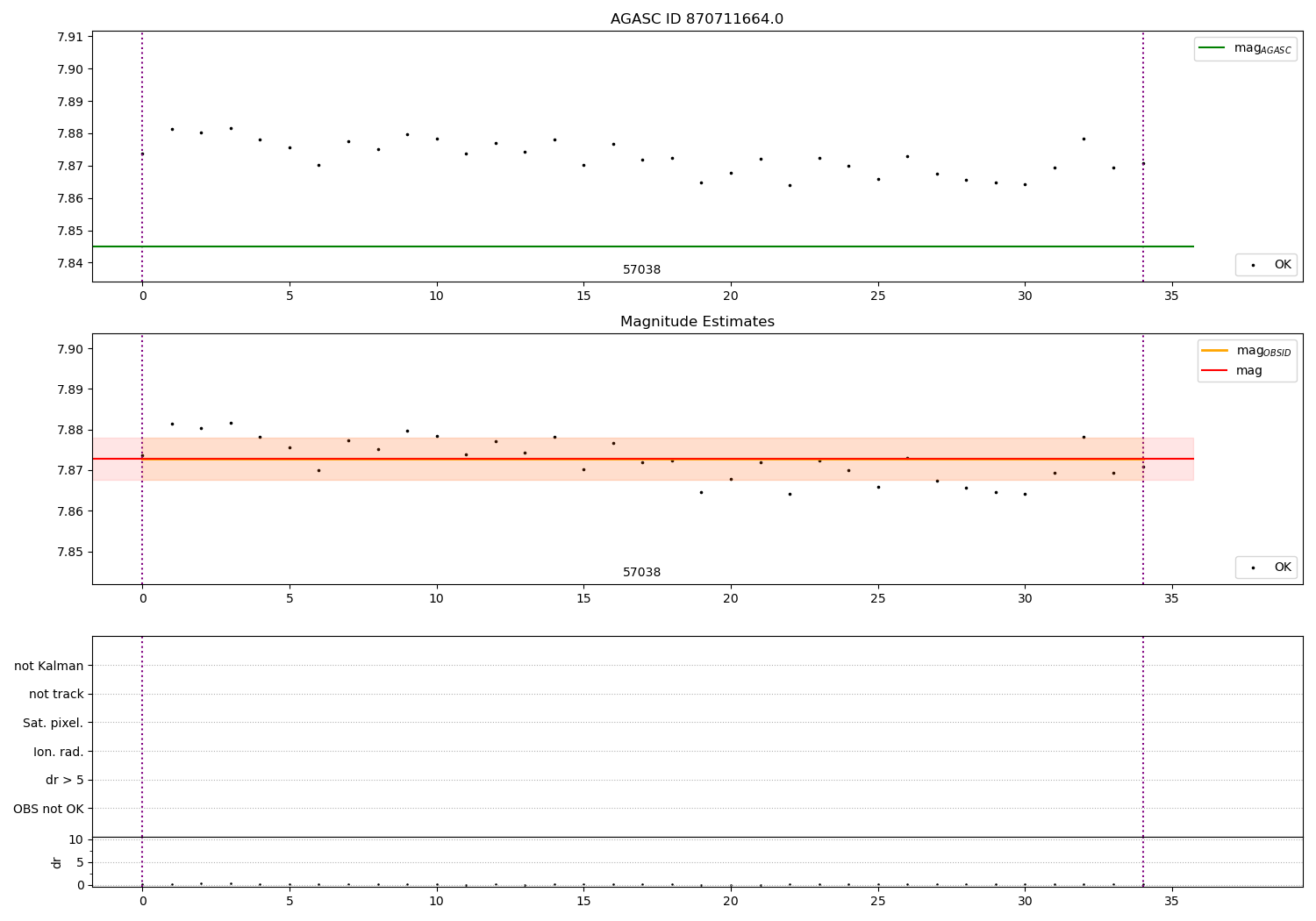Click x-axis tick '15' under the bottom plot
Viewport: 1316px width, 921px height.
click(583, 900)
